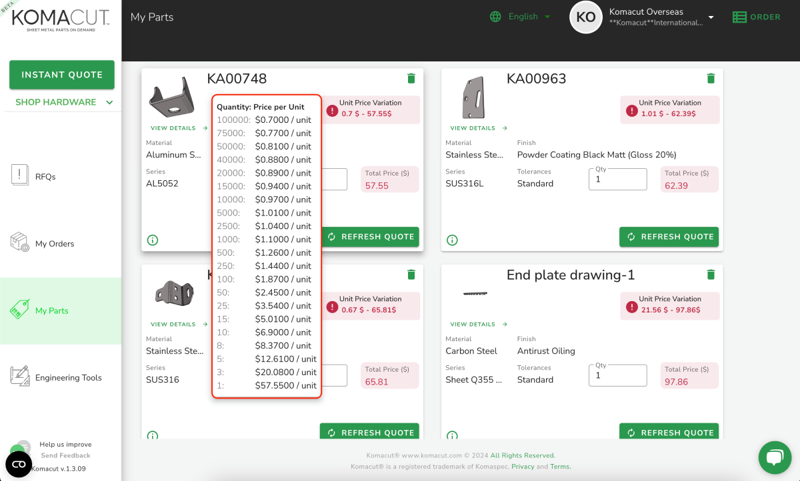Click the Engineering Tools drafting icon

(x=19, y=376)
